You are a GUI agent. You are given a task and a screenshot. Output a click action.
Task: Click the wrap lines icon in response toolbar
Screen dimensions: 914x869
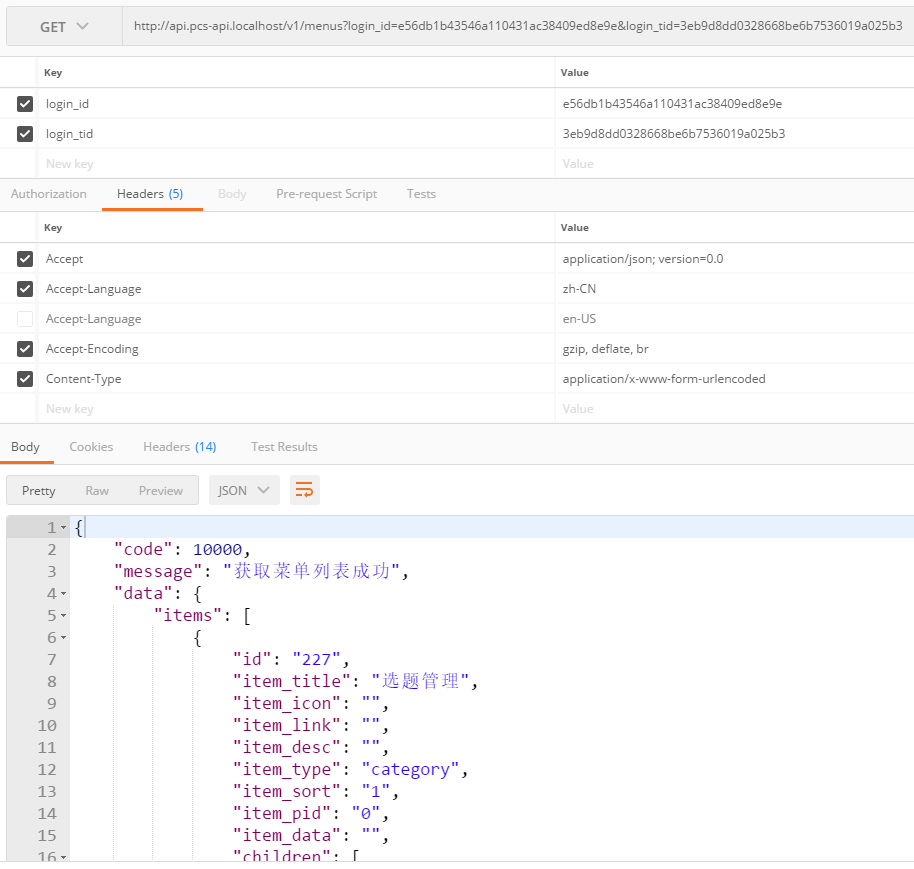[305, 490]
